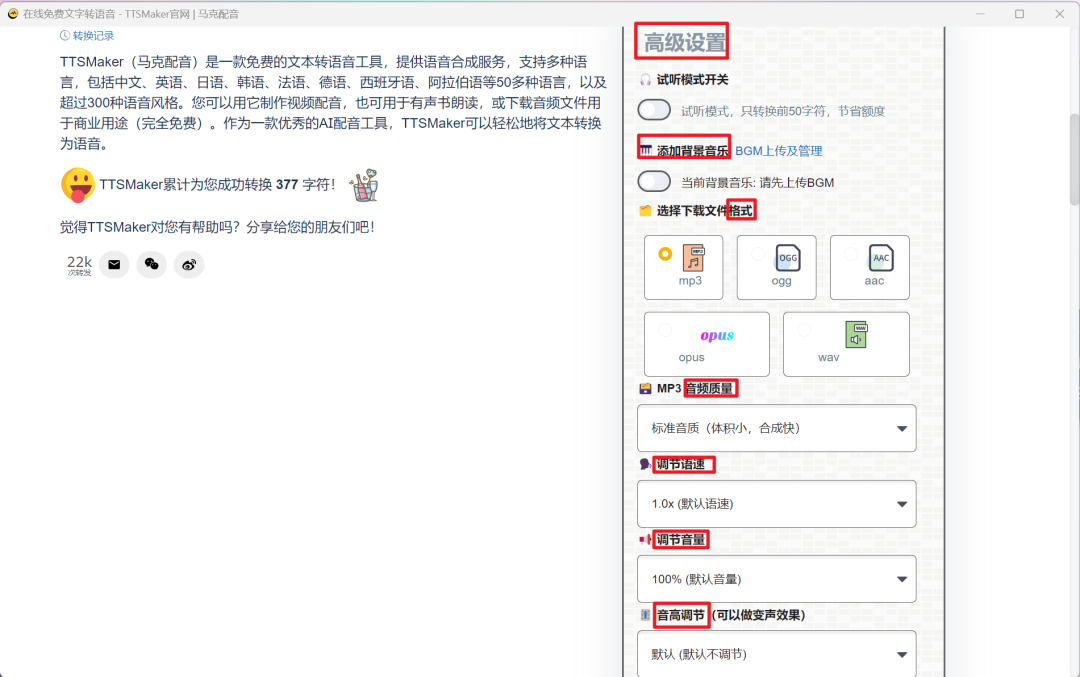Image resolution: width=1080 pixels, height=677 pixels.
Task: Click the celebration drinks emoji icon
Action: [x=364, y=185]
